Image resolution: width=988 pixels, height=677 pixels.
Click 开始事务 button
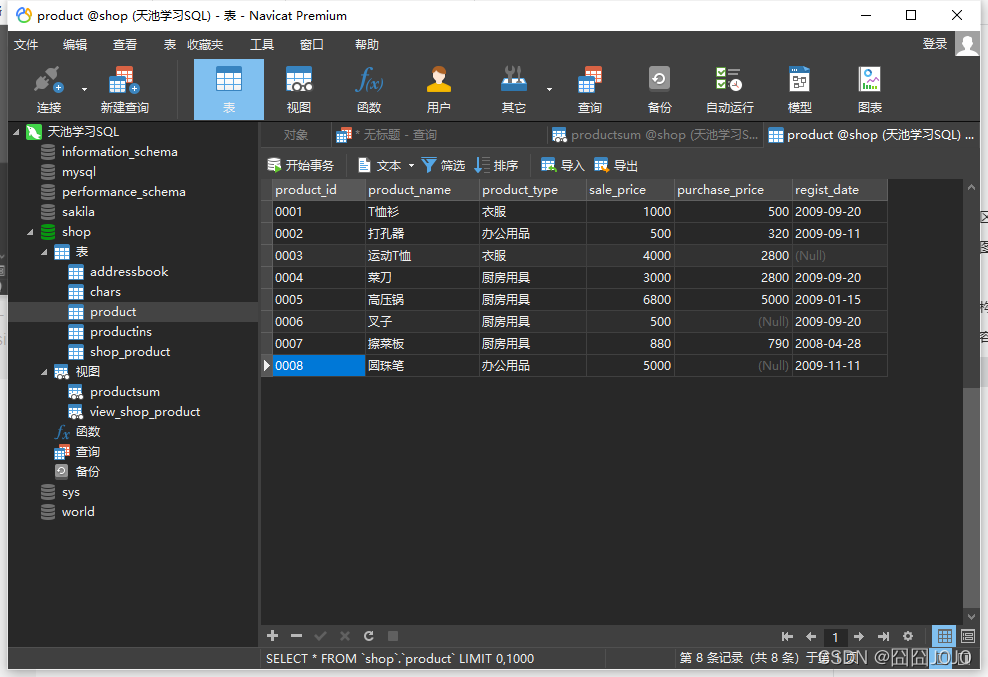[301, 166]
